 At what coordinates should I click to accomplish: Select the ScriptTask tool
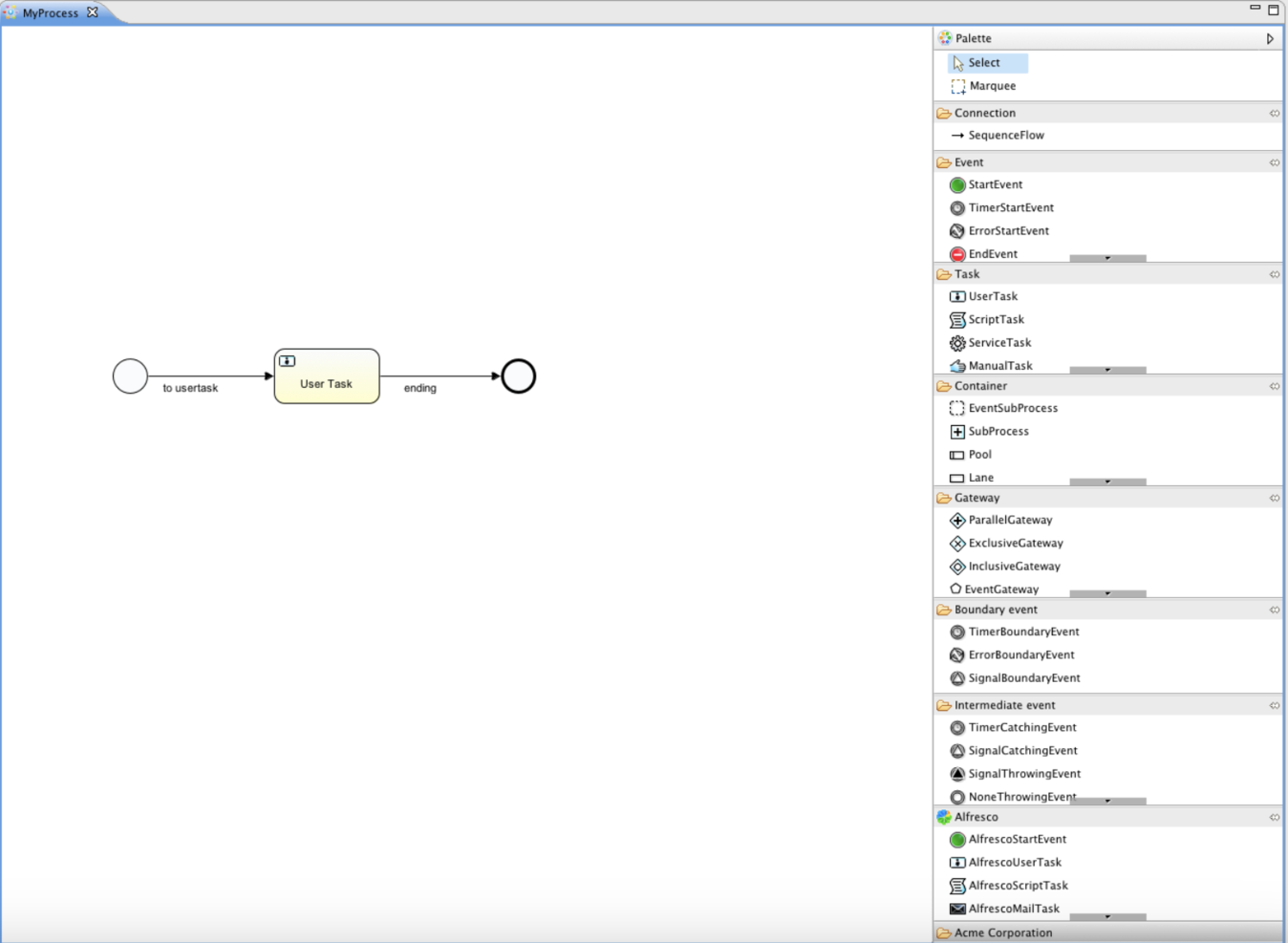tap(986, 319)
